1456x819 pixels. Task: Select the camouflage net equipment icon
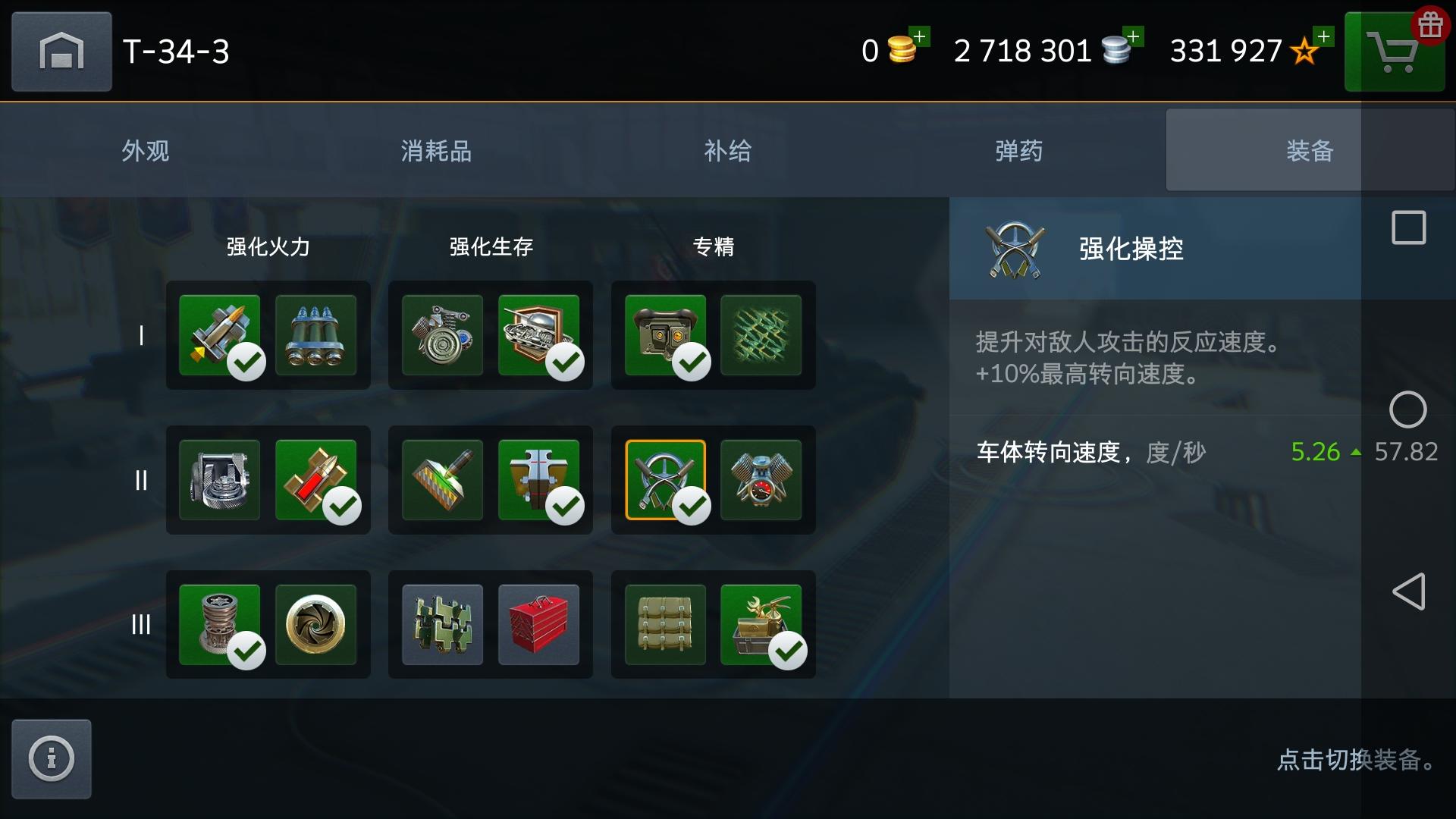tap(761, 335)
